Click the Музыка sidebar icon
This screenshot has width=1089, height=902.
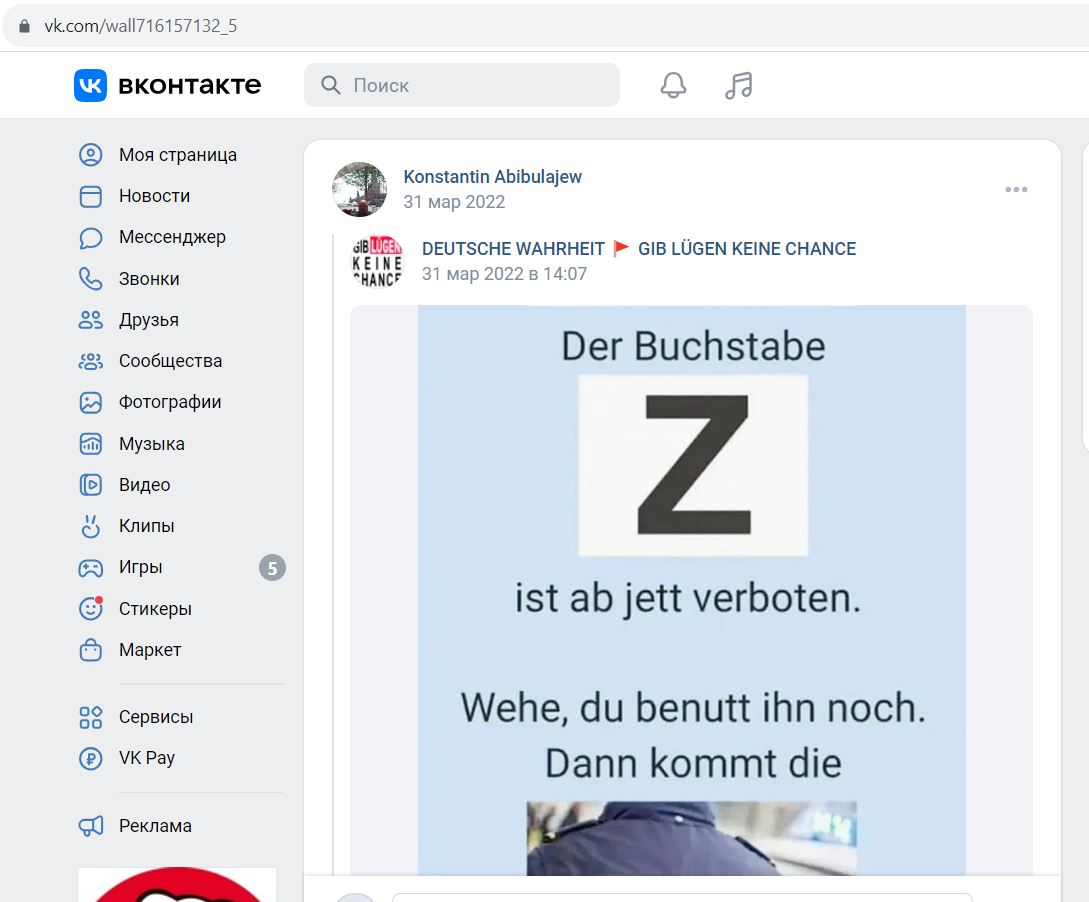[90, 444]
